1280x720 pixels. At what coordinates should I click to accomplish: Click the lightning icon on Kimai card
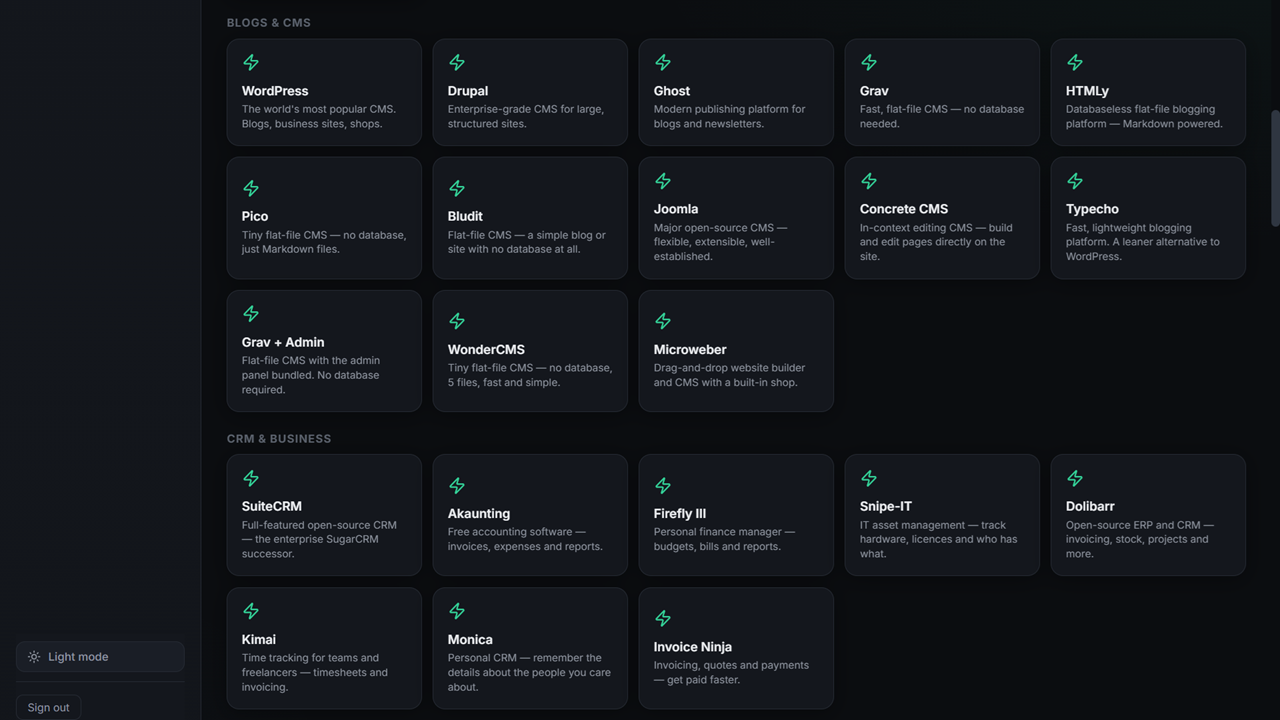(251, 611)
